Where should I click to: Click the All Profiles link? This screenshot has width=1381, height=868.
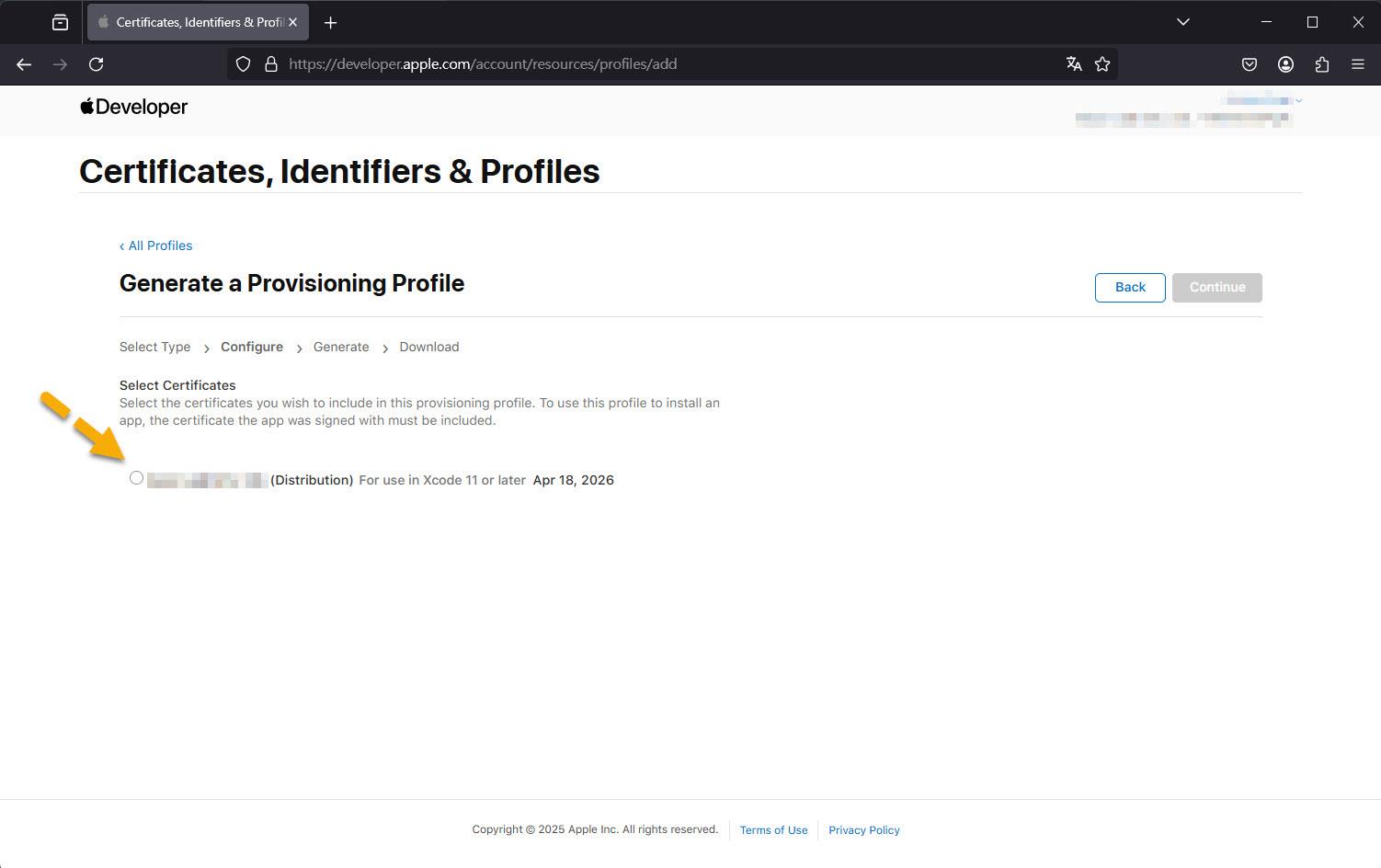tap(156, 246)
